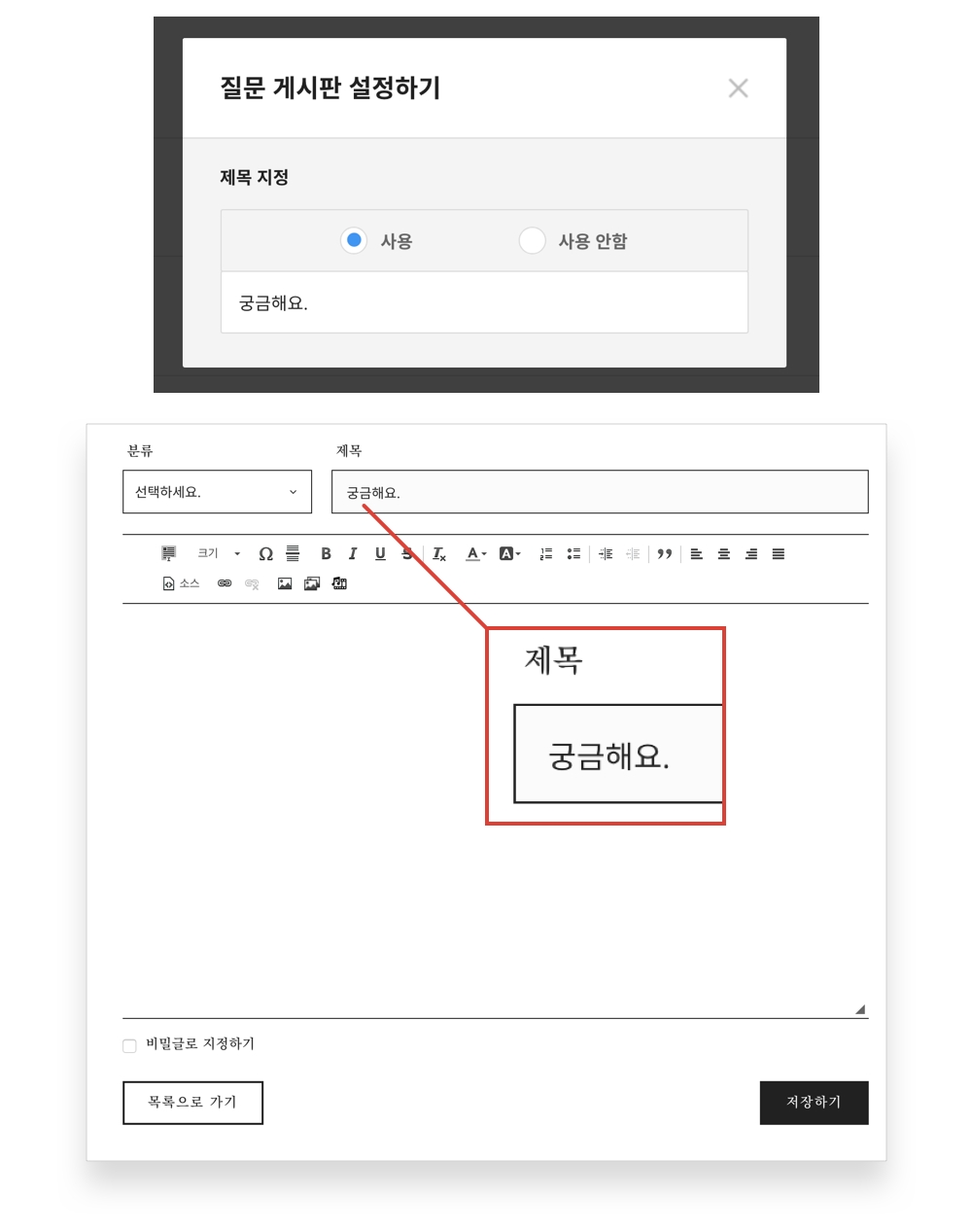Select the '사용 안함' radio option

533,240
